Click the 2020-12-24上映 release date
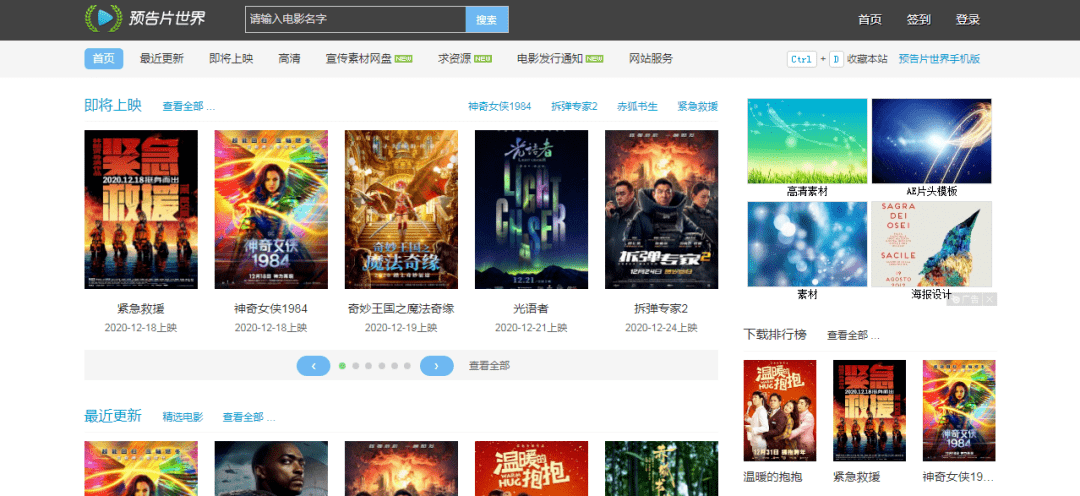Image resolution: width=1080 pixels, height=496 pixels. pyautogui.click(x=661, y=328)
